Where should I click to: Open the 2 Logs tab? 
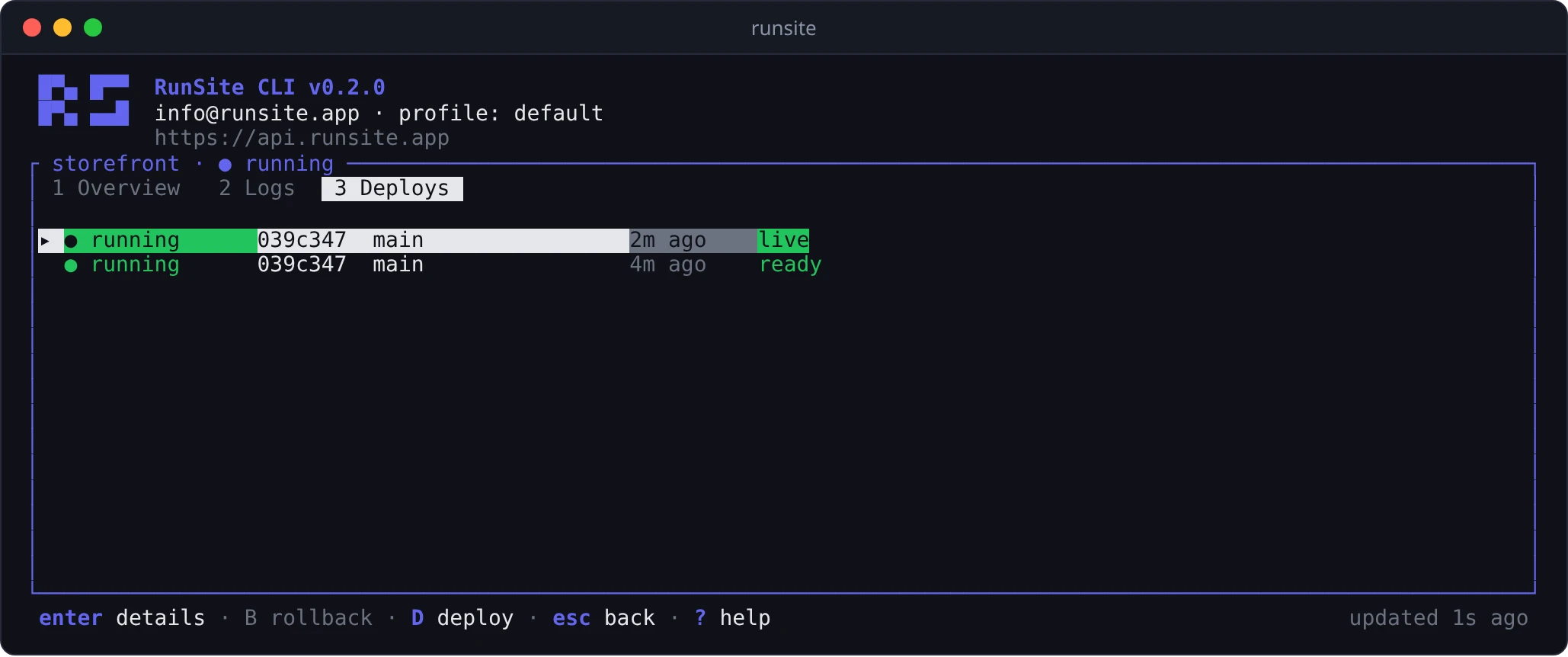click(257, 188)
